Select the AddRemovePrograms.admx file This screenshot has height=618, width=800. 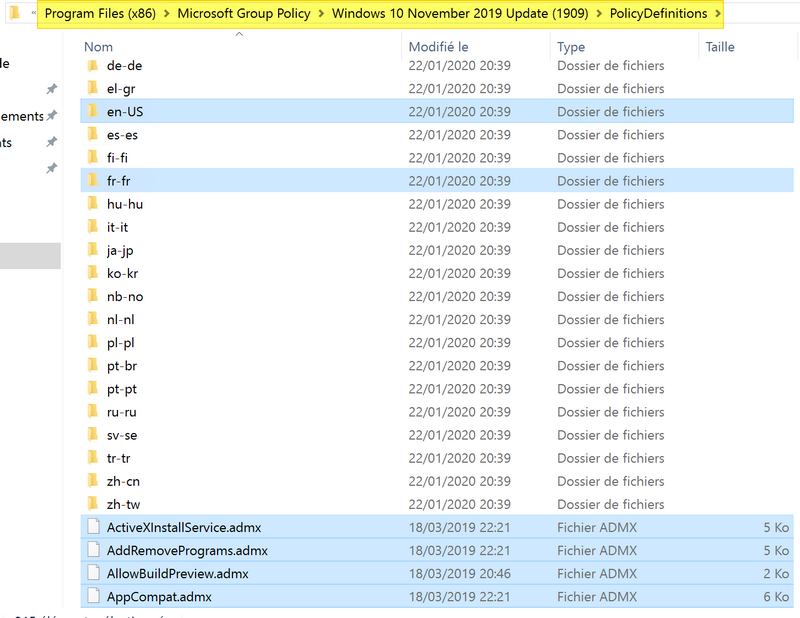tap(187, 551)
